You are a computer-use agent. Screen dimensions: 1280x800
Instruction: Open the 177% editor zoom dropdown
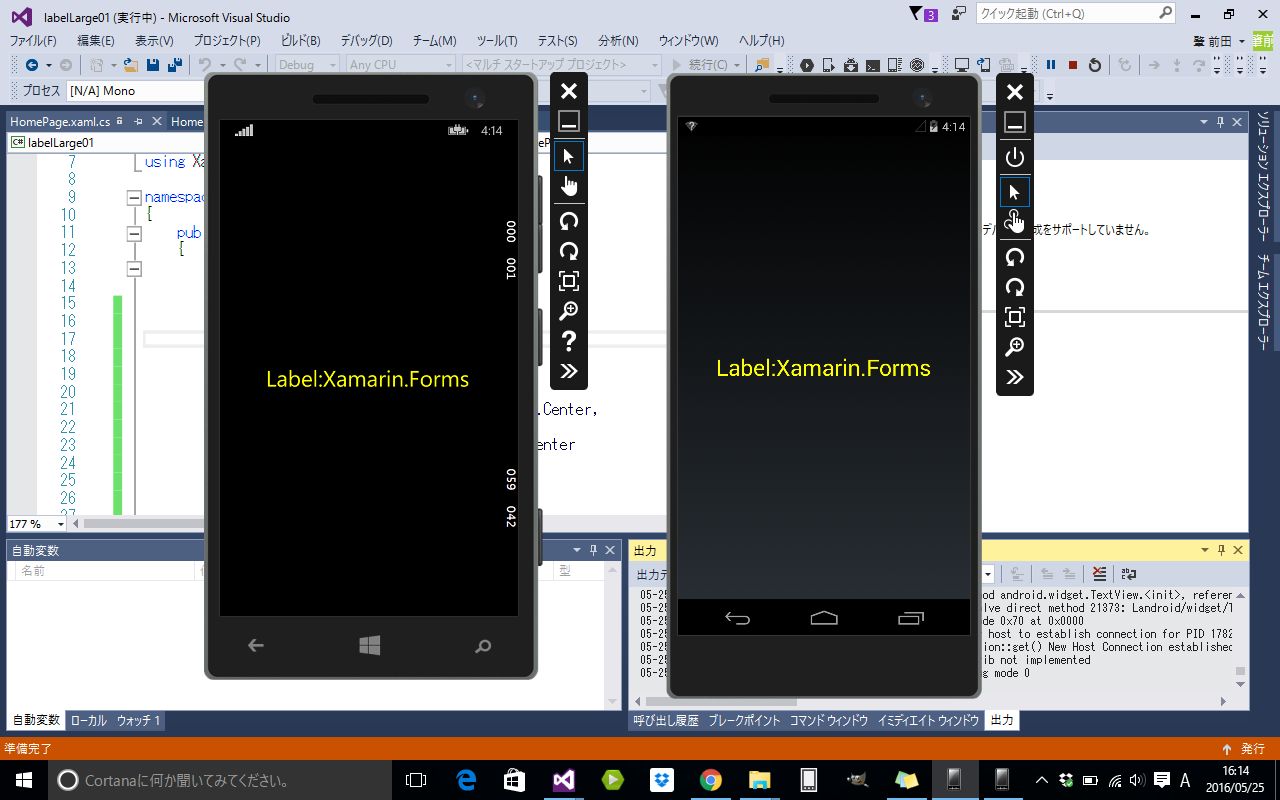pyautogui.click(x=36, y=523)
